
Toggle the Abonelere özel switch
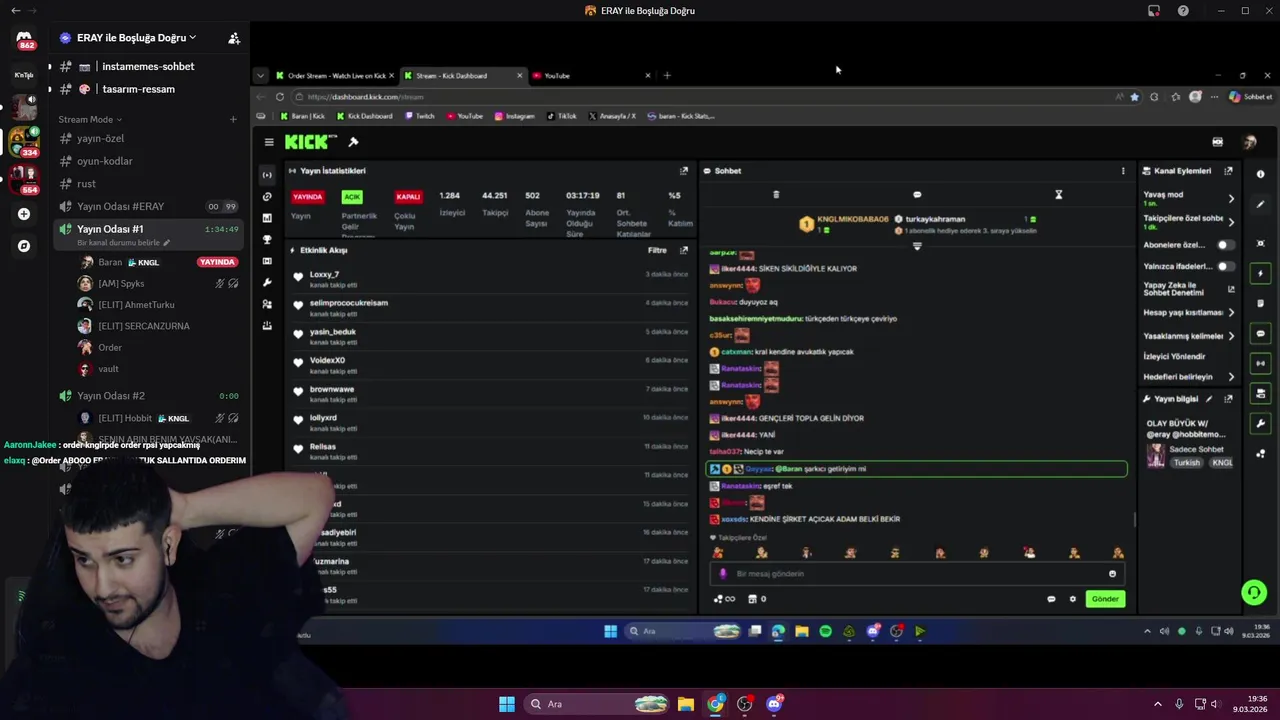coord(1225,245)
